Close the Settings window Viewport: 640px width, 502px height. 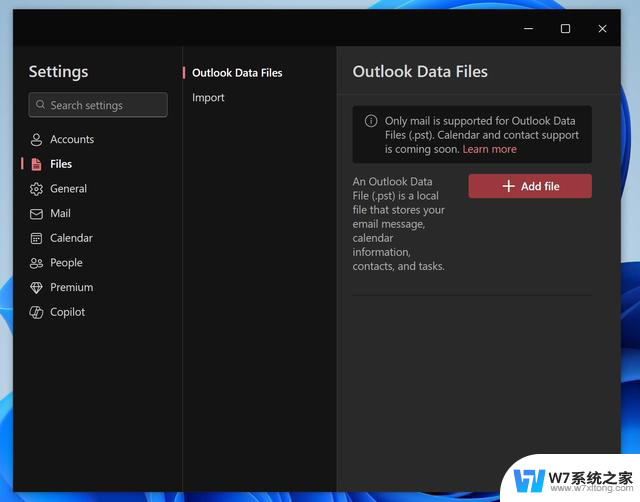click(x=602, y=29)
